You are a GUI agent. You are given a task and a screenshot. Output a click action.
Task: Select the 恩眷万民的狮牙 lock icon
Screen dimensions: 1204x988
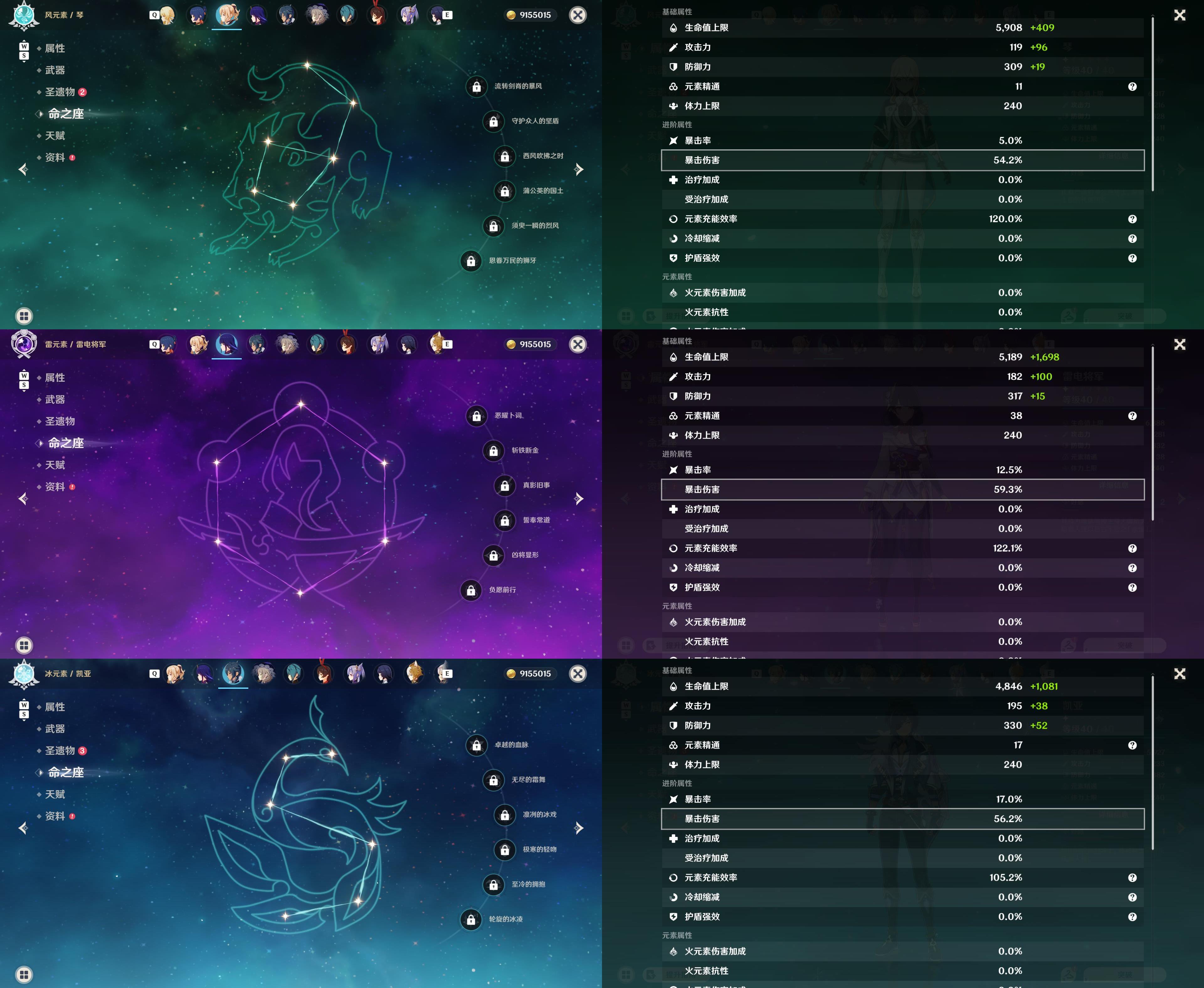point(471,261)
